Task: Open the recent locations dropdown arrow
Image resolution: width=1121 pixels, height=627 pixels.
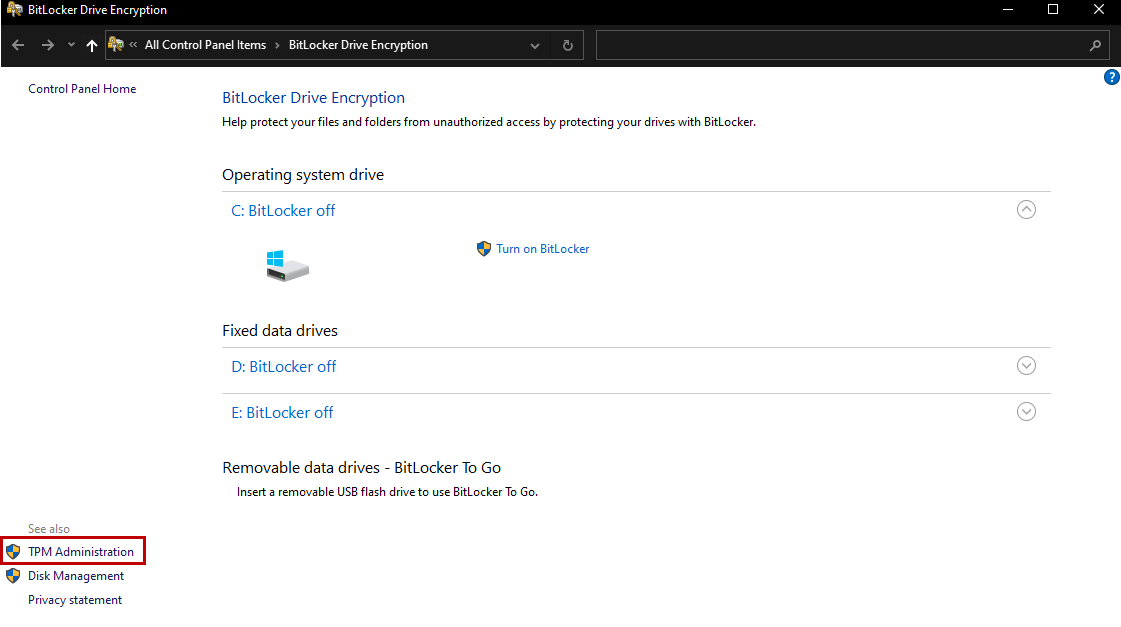Action: point(71,45)
